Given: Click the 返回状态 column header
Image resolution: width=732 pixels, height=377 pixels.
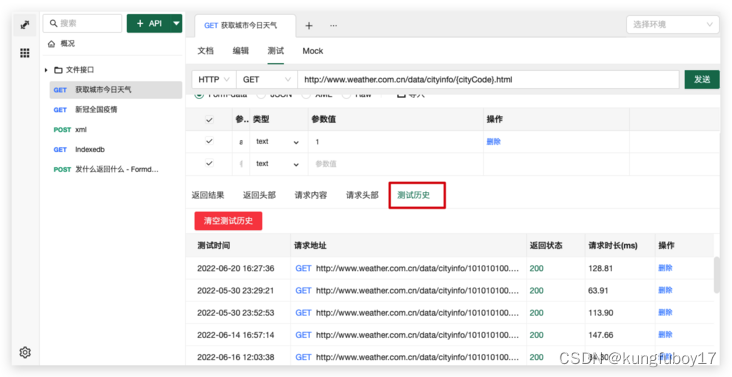Looking at the screenshot, I should click(x=545, y=245).
